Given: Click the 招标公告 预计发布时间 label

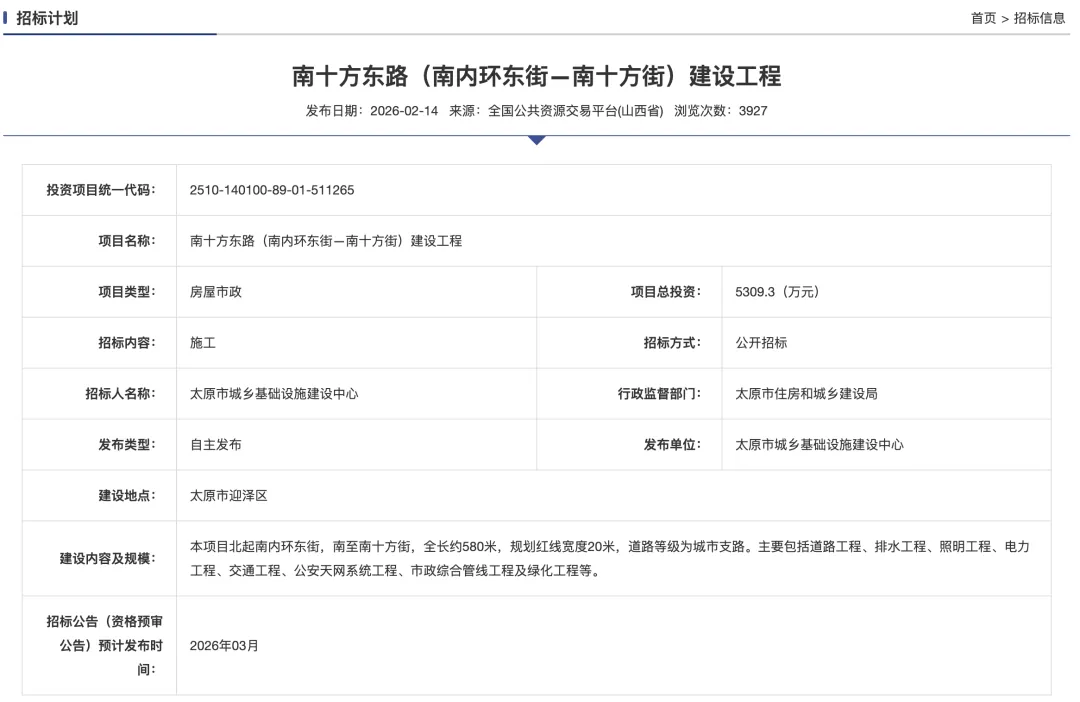Looking at the screenshot, I should click(105, 646).
